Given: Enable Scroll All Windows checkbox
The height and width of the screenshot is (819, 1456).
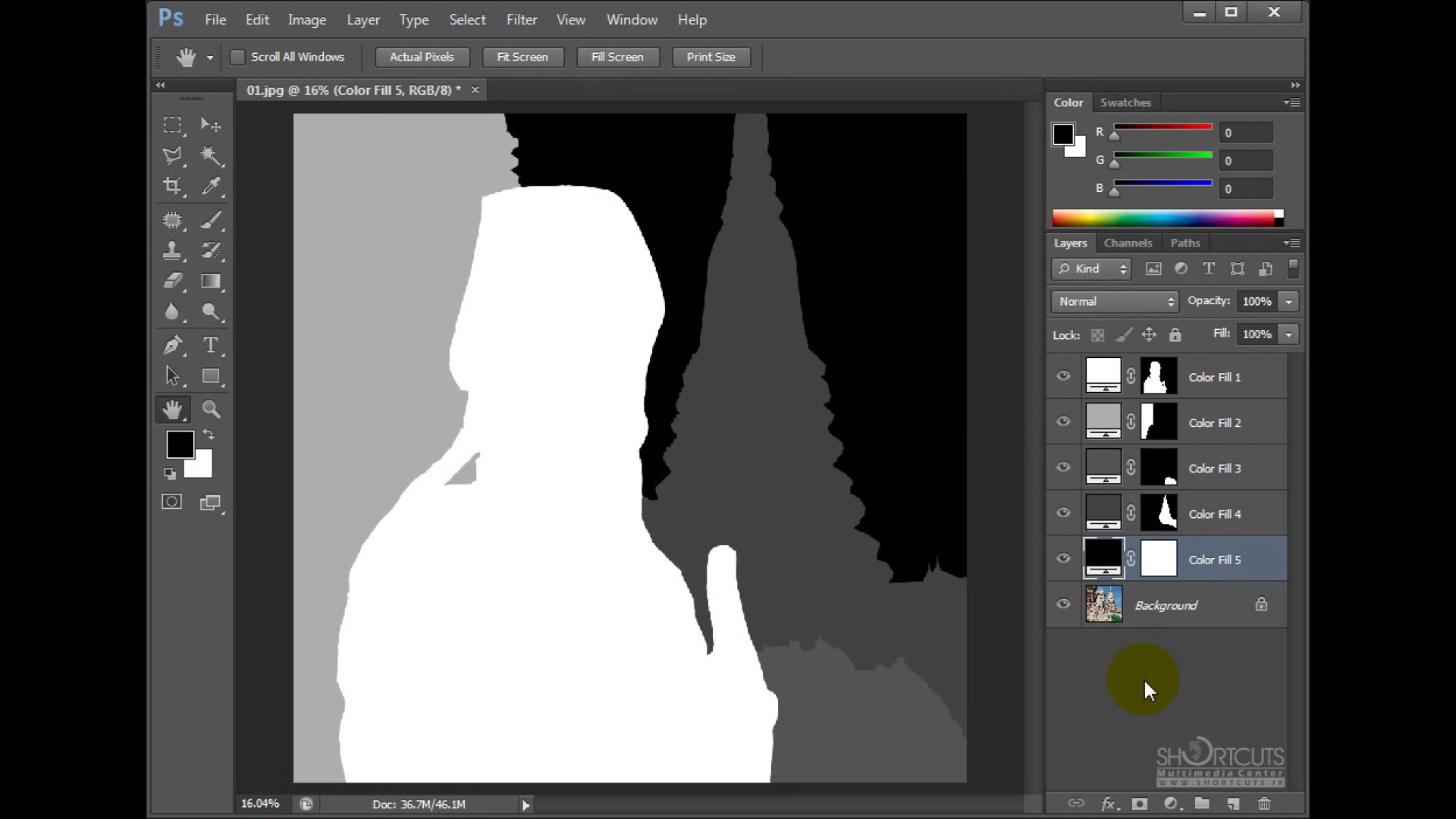Looking at the screenshot, I should [x=237, y=57].
